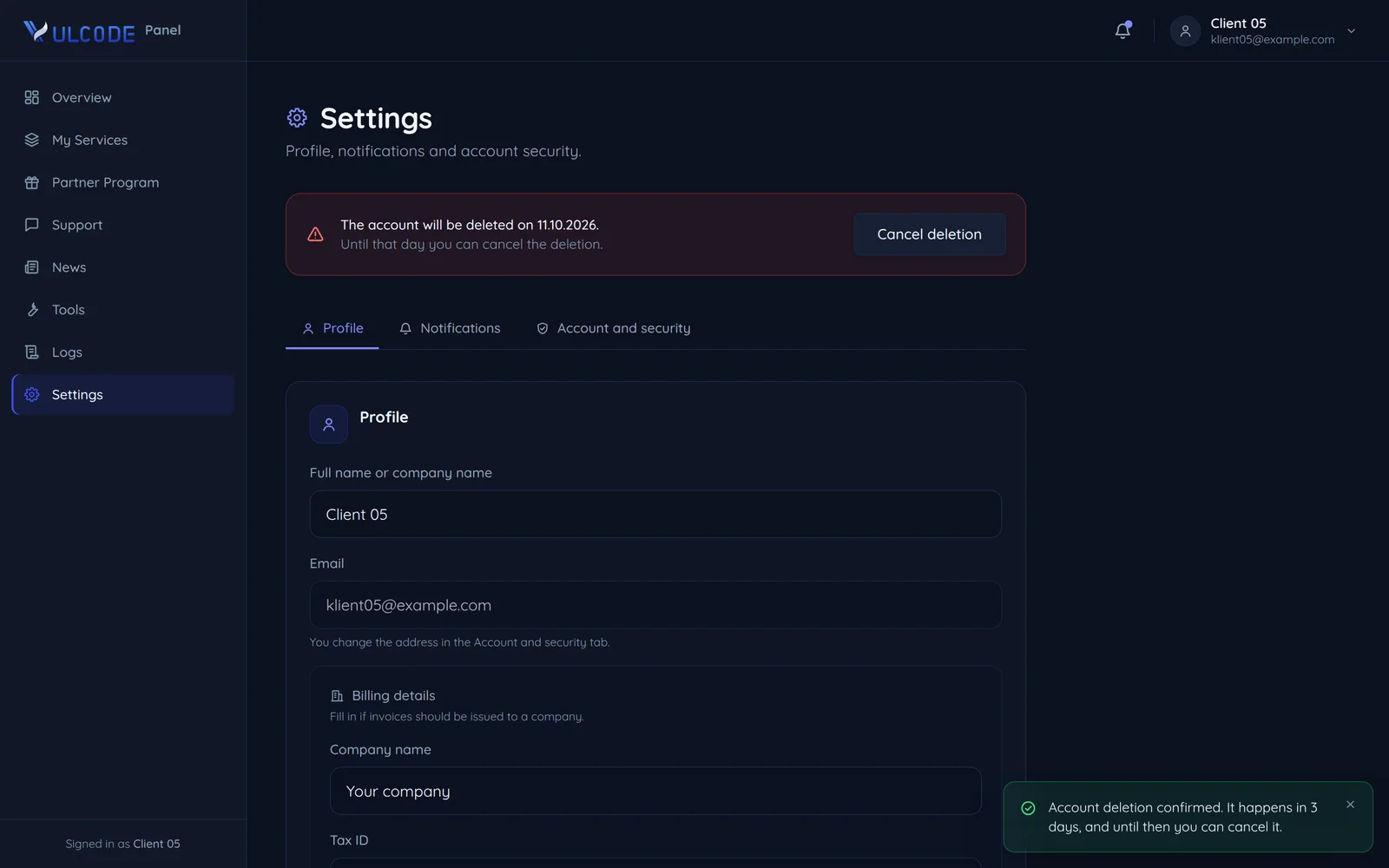The width and height of the screenshot is (1389, 868).
Task: Click the Partner Program gift icon
Action: pos(32,182)
